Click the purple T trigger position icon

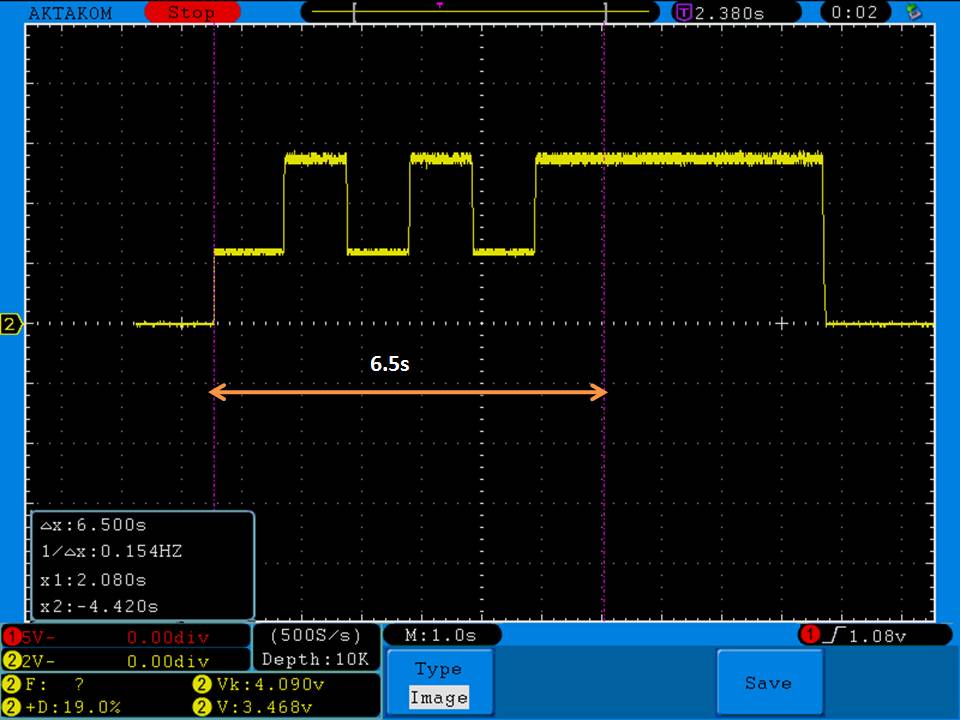(684, 13)
